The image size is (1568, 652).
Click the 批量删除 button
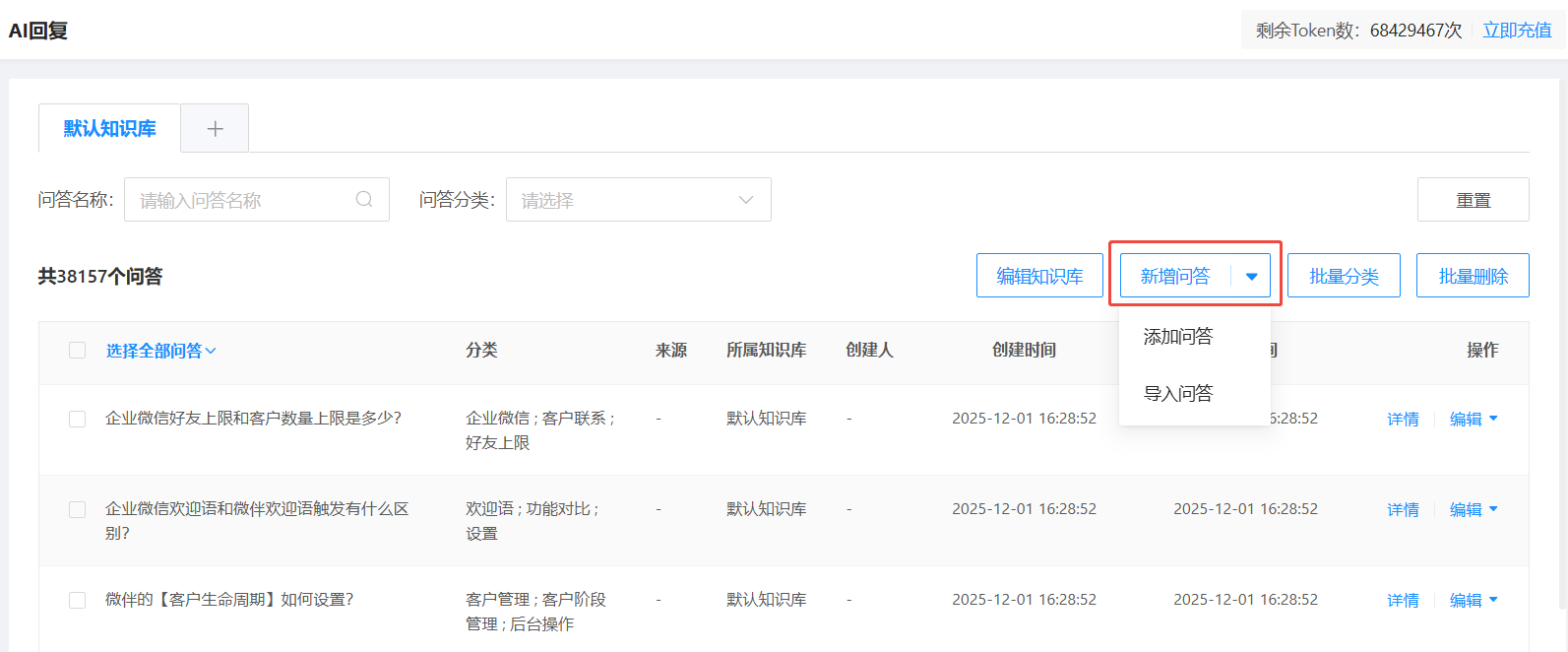(1473, 277)
